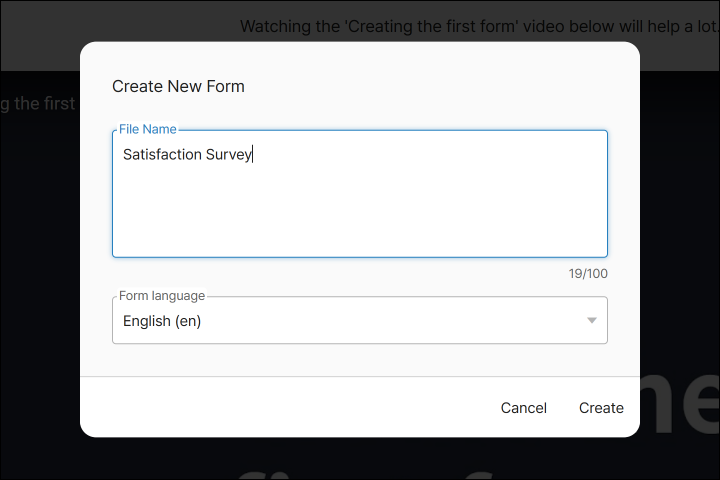Screen dimensions: 720x480
Task: Click the dropdown arrow beside English (en)
Action: click(x=592, y=320)
